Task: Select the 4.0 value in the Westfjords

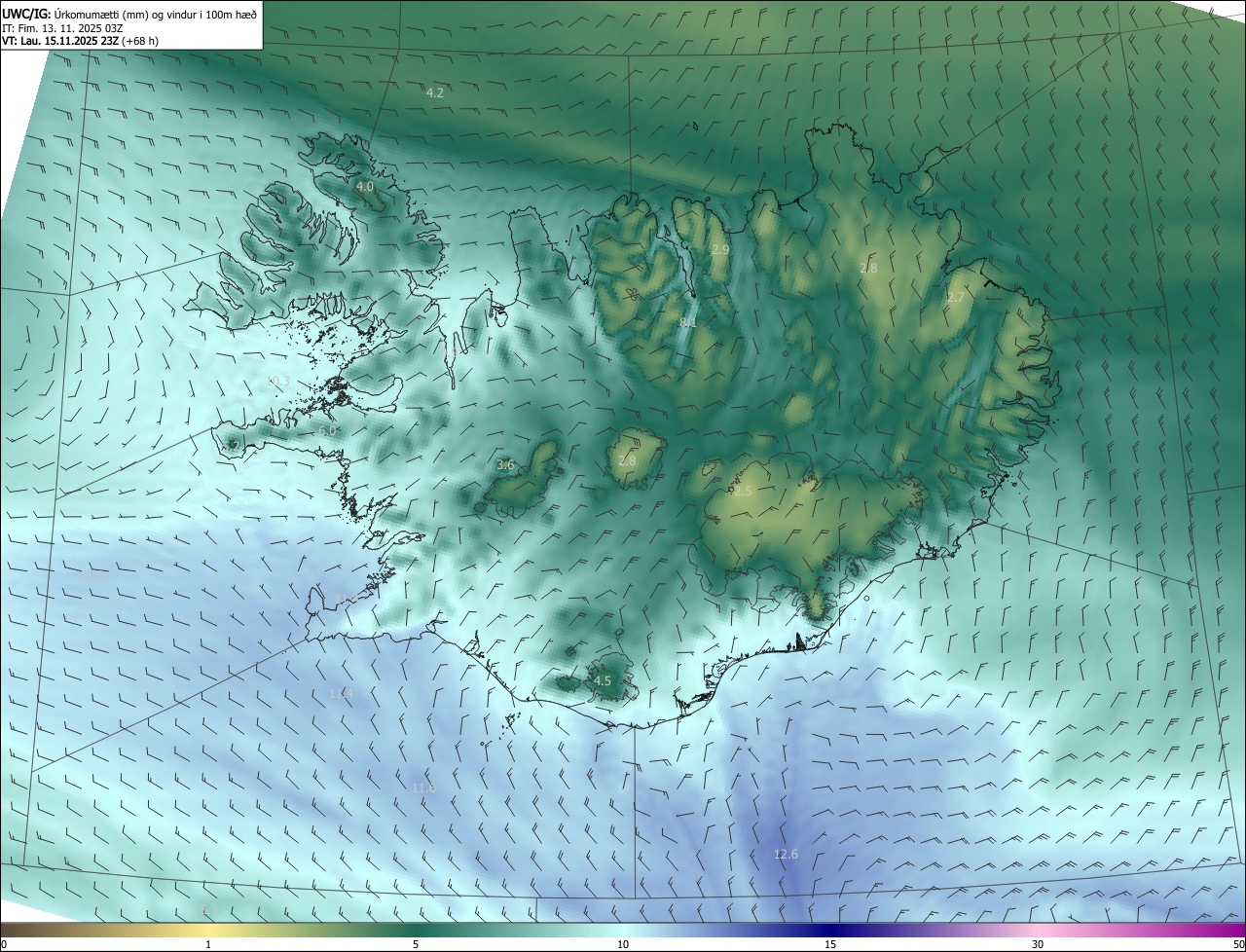Action: (x=365, y=186)
